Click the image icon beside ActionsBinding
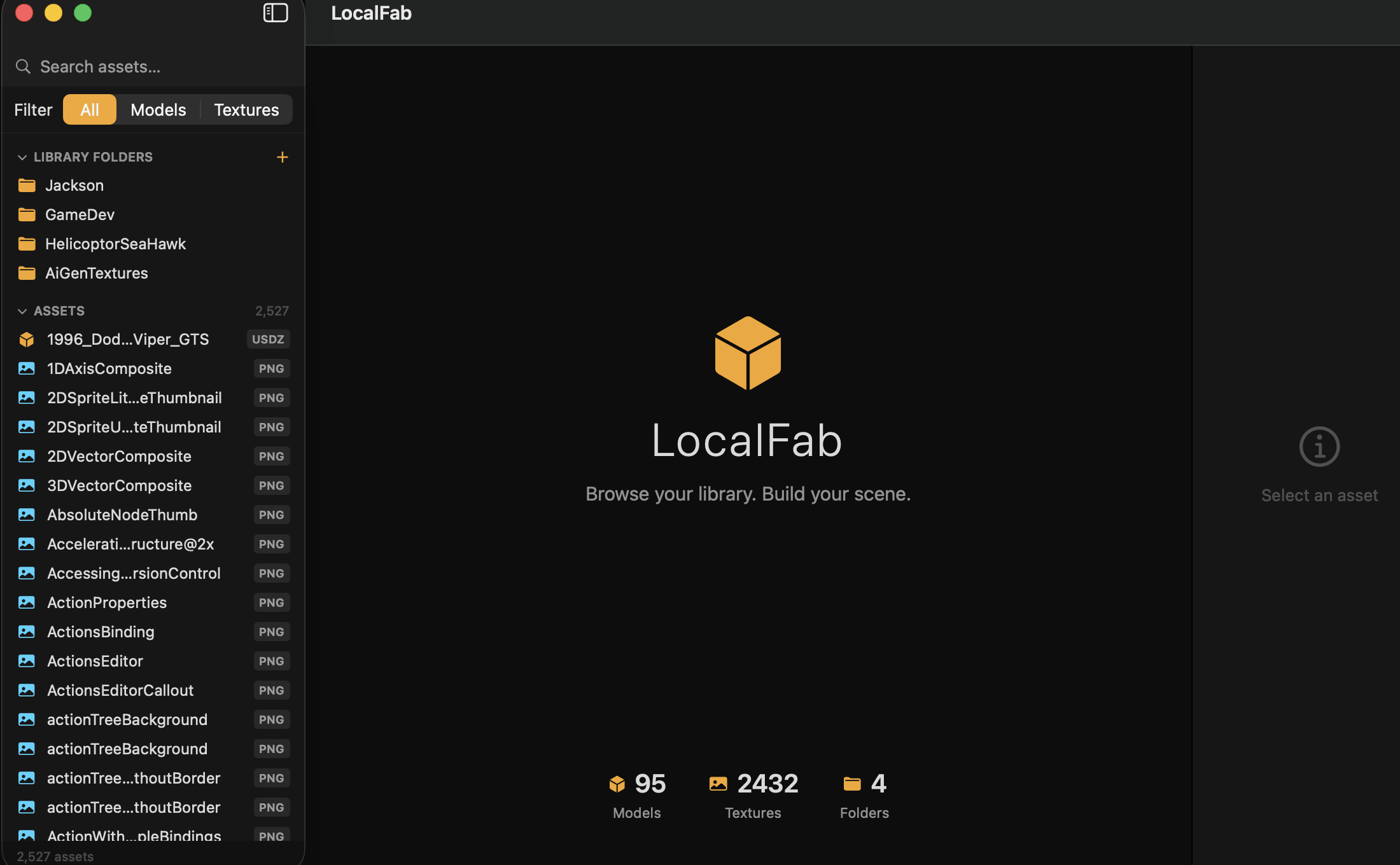1400x865 pixels. click(x=27, y=632)
